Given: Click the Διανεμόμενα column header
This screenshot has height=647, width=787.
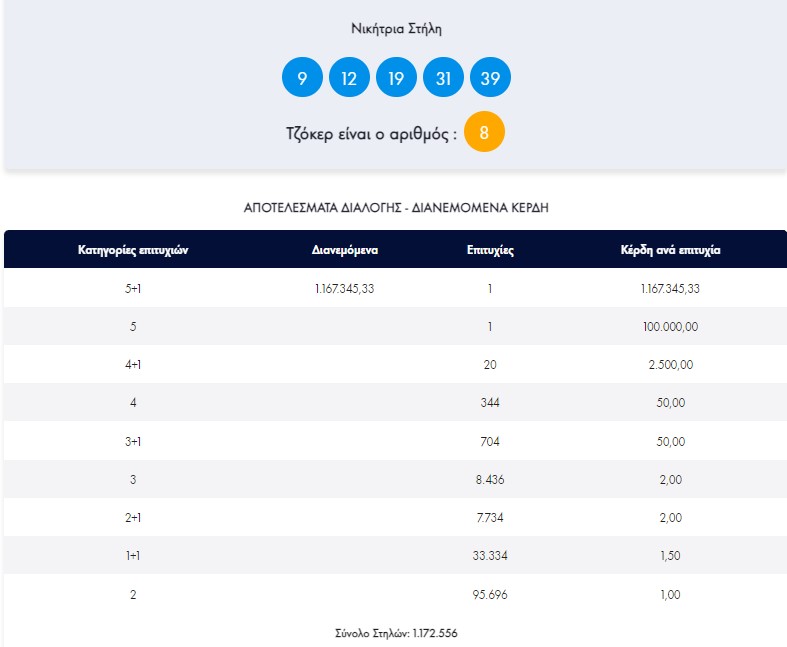Looking at the screenshot, I should [x=345, y=250].
